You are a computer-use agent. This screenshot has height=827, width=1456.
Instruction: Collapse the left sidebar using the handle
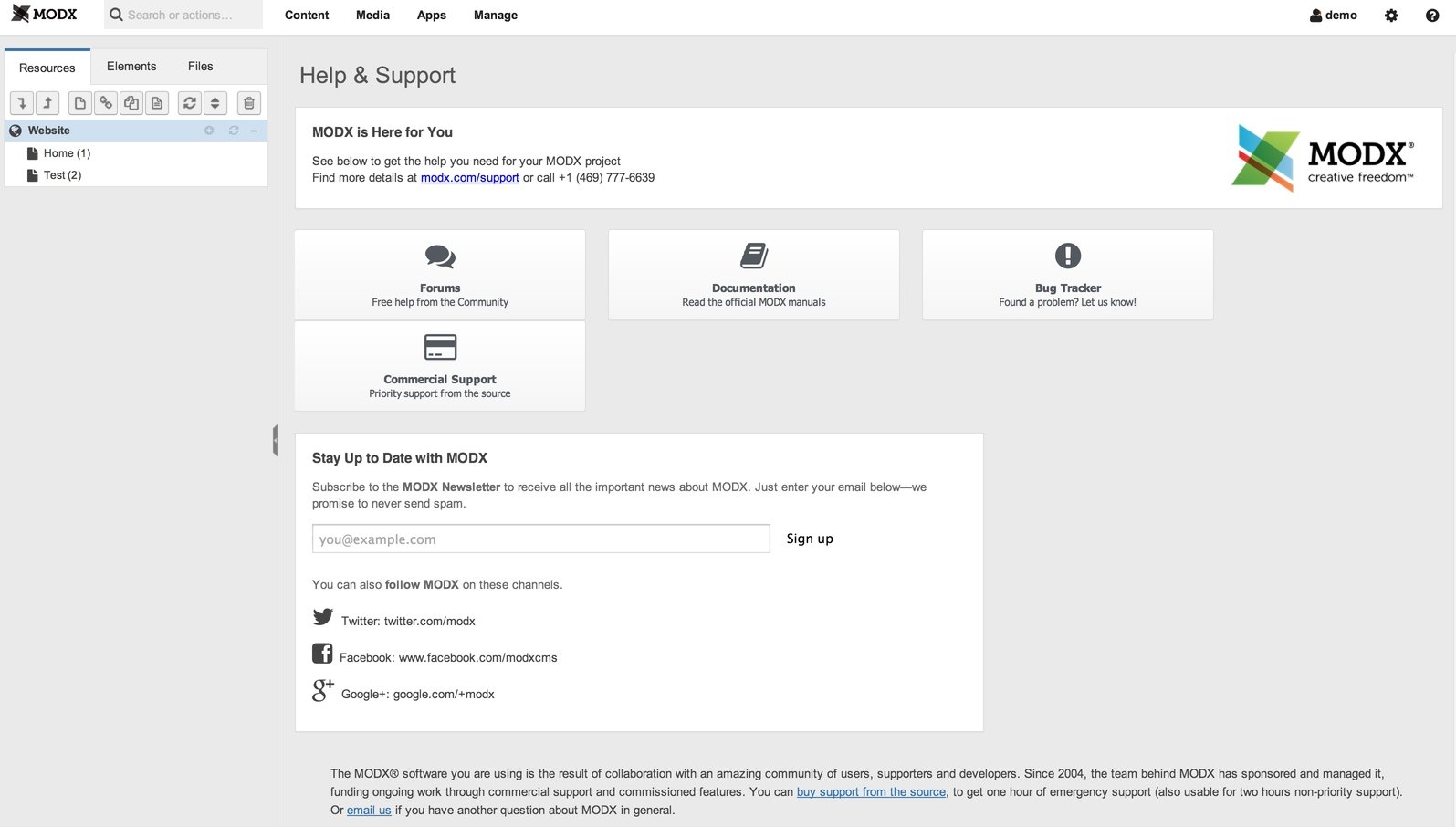click(275, 440)
